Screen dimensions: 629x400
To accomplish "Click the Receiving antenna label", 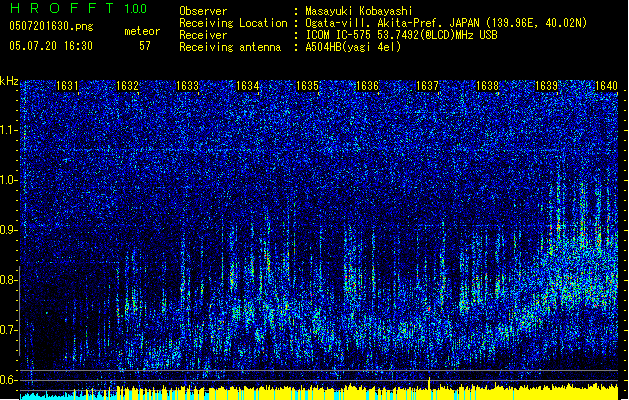I will tap(230, 47).
